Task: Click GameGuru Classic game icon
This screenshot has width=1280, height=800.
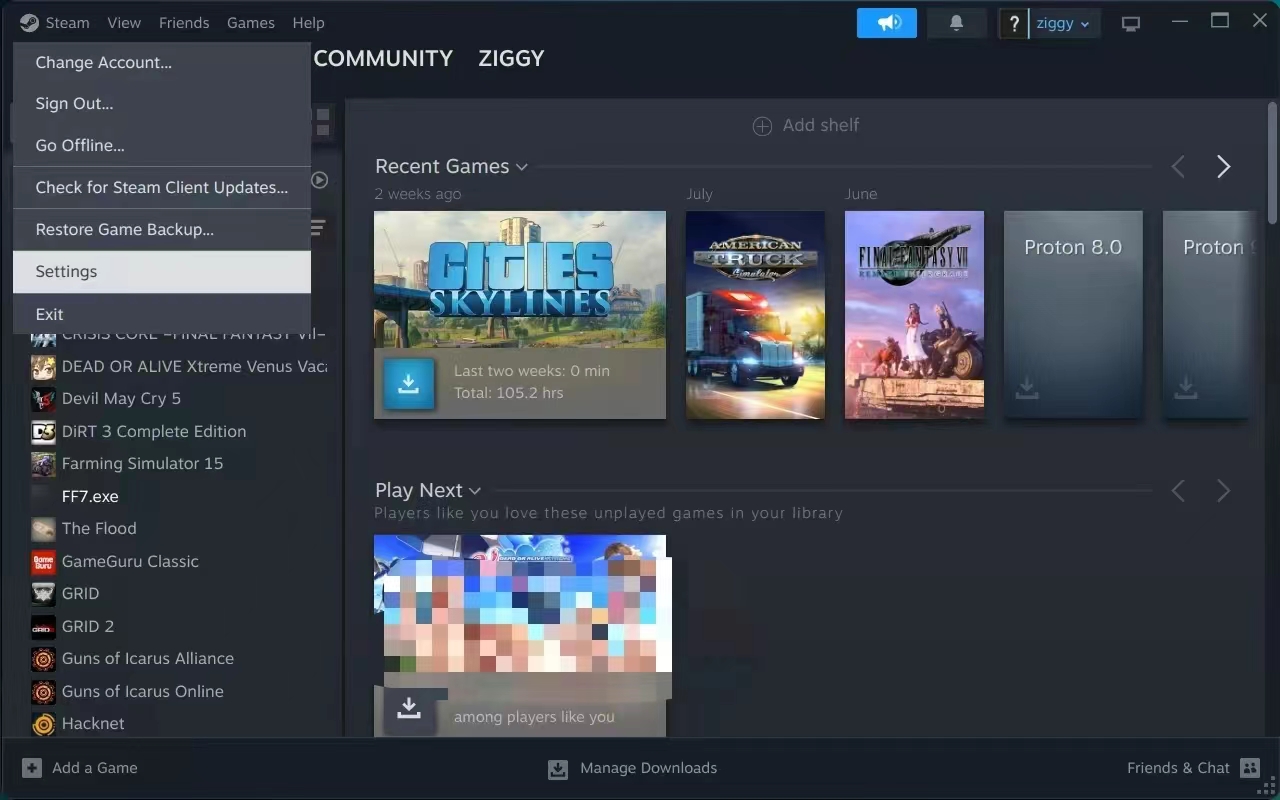Action: tap(43, 562)
